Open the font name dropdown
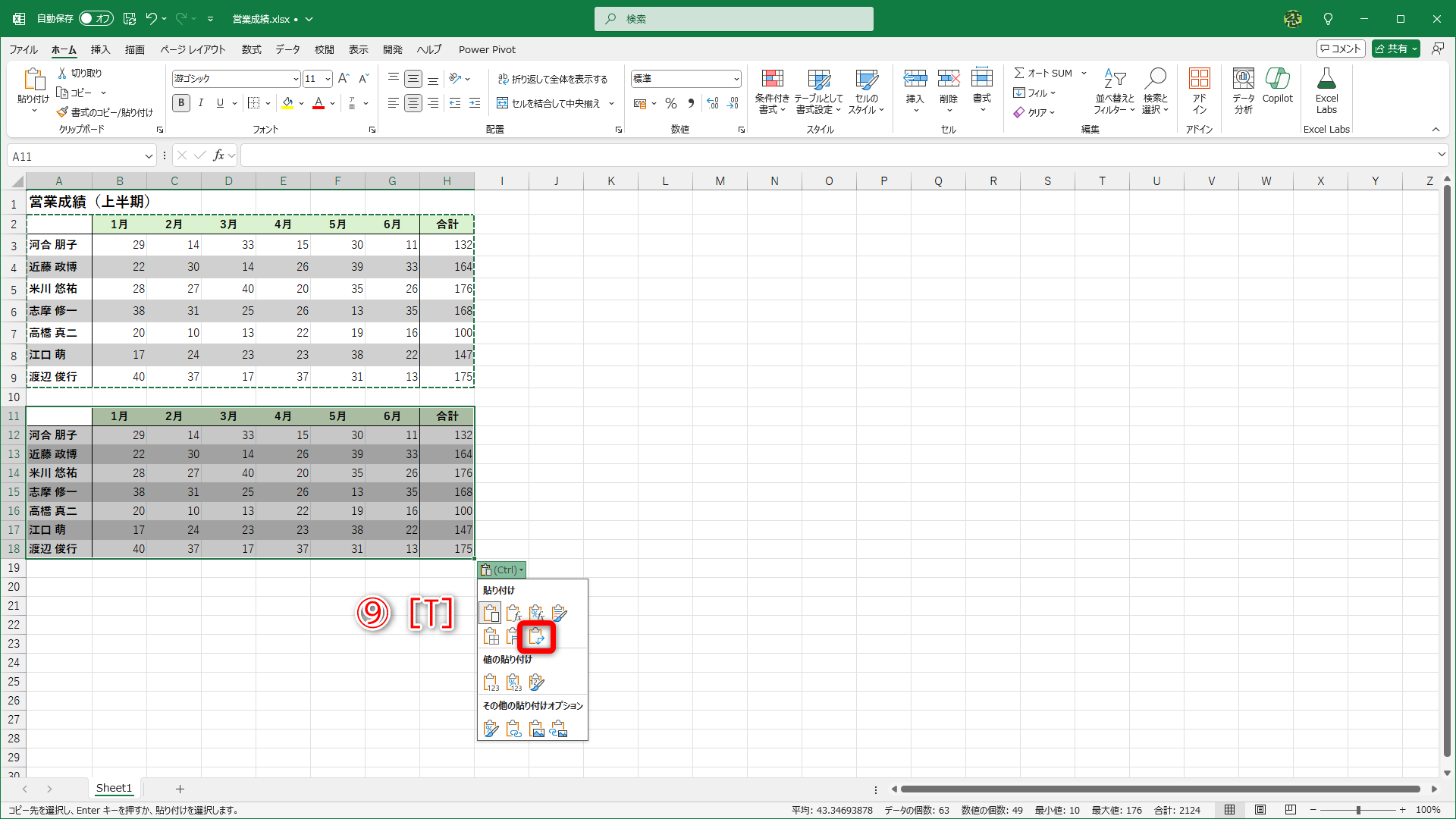 296,79
